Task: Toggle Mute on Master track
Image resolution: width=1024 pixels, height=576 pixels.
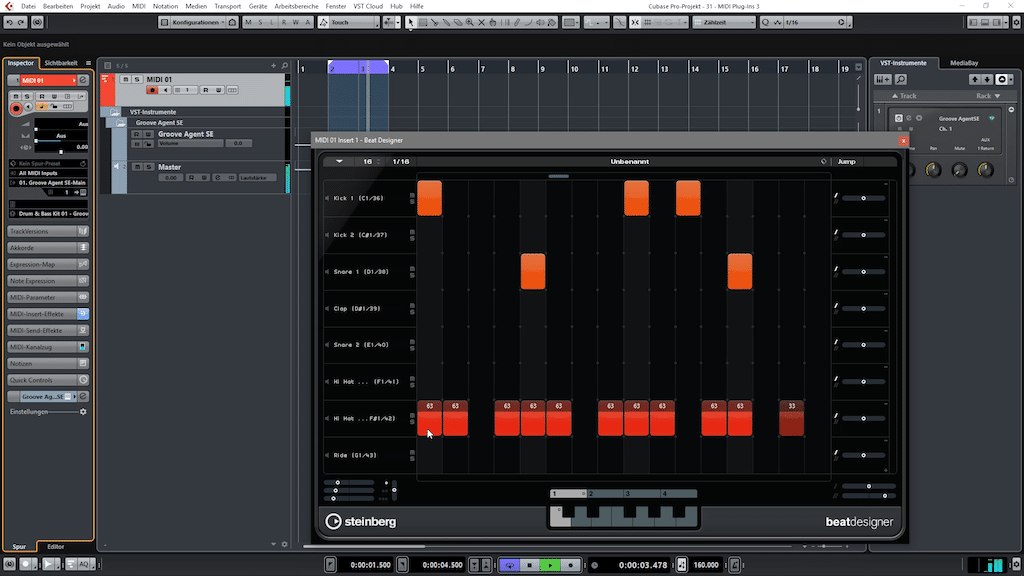Action: pyautogui.click(x=137, y=167)
